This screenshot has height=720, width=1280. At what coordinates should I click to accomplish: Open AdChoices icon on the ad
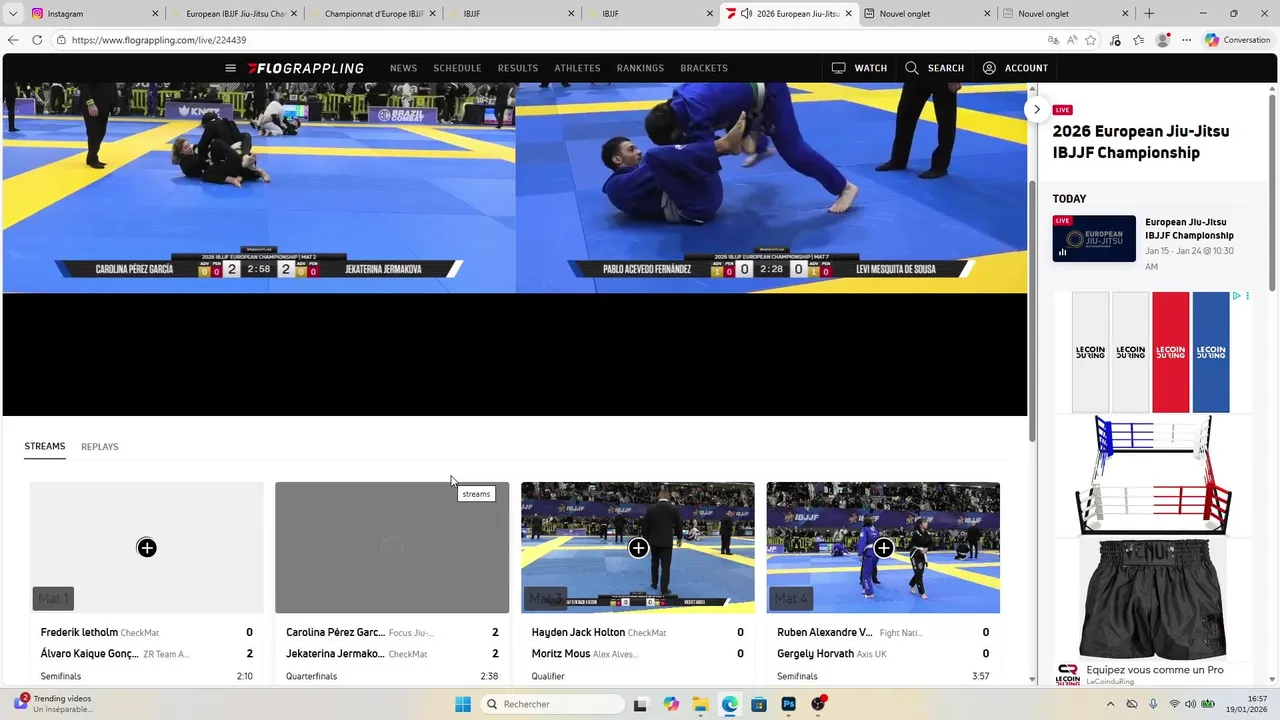coord(1237,296)
